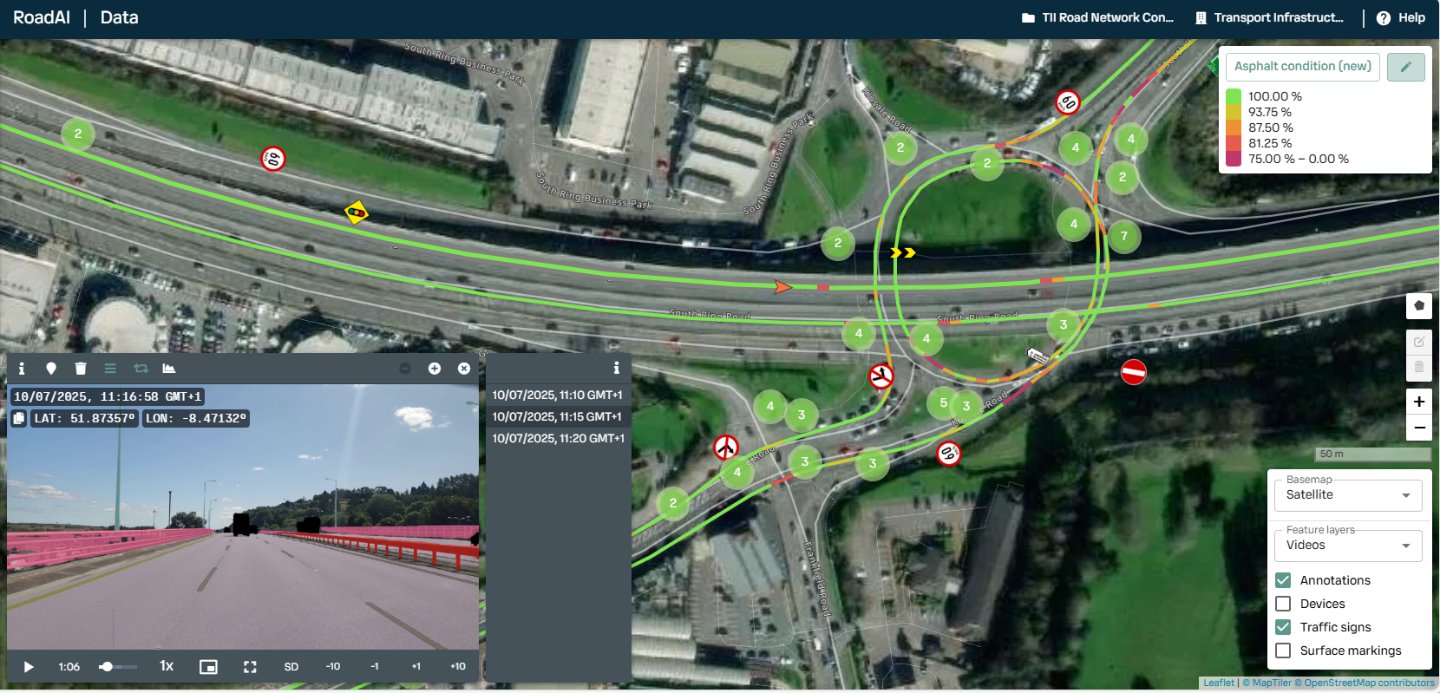
Task: Select recording 10/07/2025, 11:10 GMT+1
Action: [x=558, y=395]
